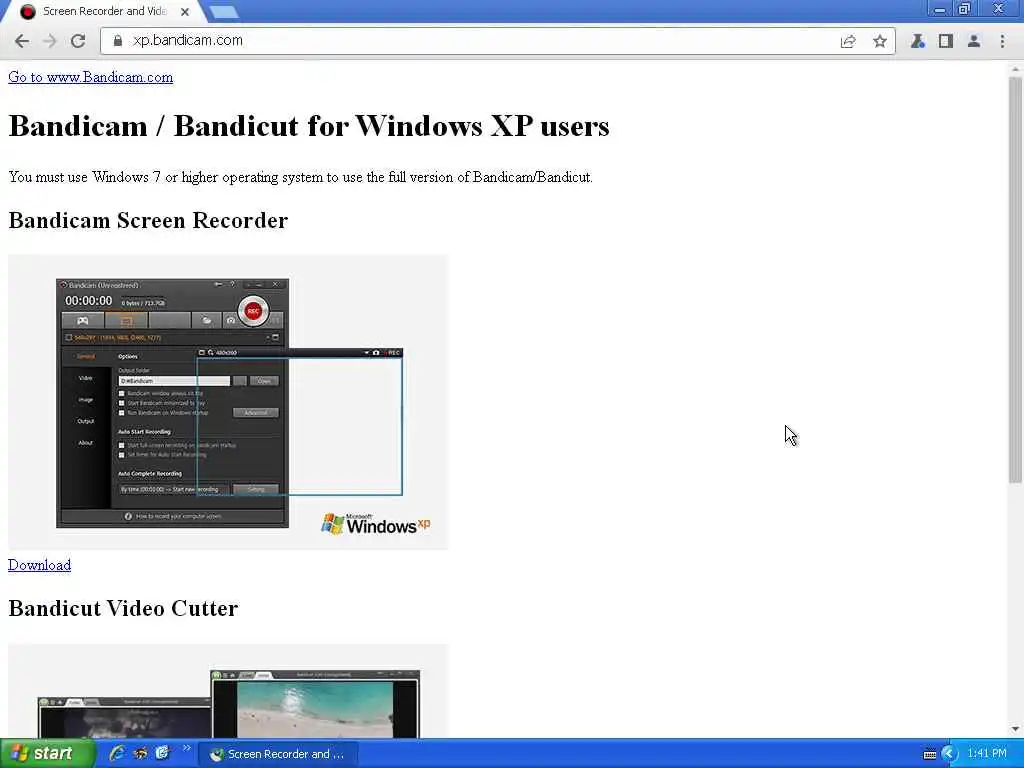Click the Bandicam Screen Recorder screenshot image
This screenshot has width=1024, height=768.
(228, 402)
